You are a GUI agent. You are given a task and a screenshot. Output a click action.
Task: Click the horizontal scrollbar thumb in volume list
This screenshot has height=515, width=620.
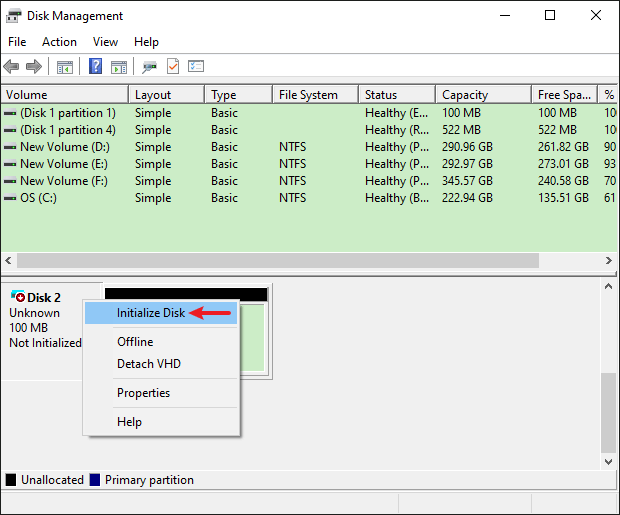278,261
